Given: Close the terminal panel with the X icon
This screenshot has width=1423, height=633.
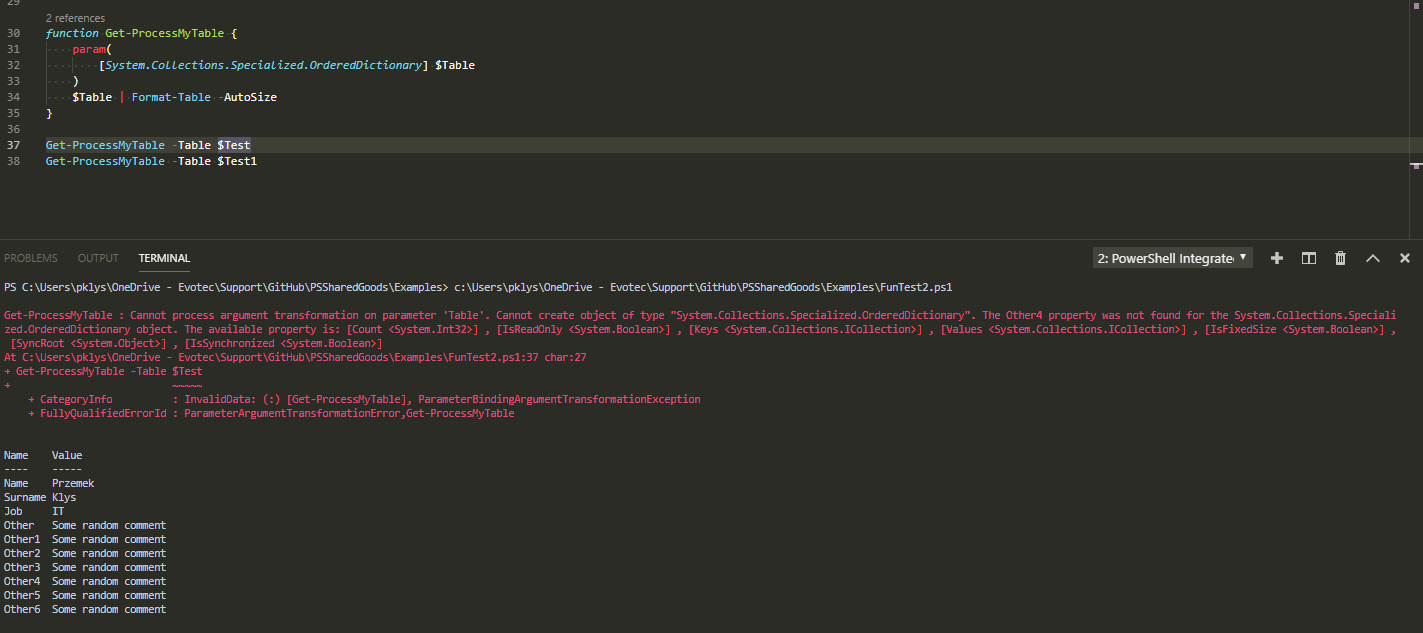Looking at the screenshot, I should [1404, 258].
